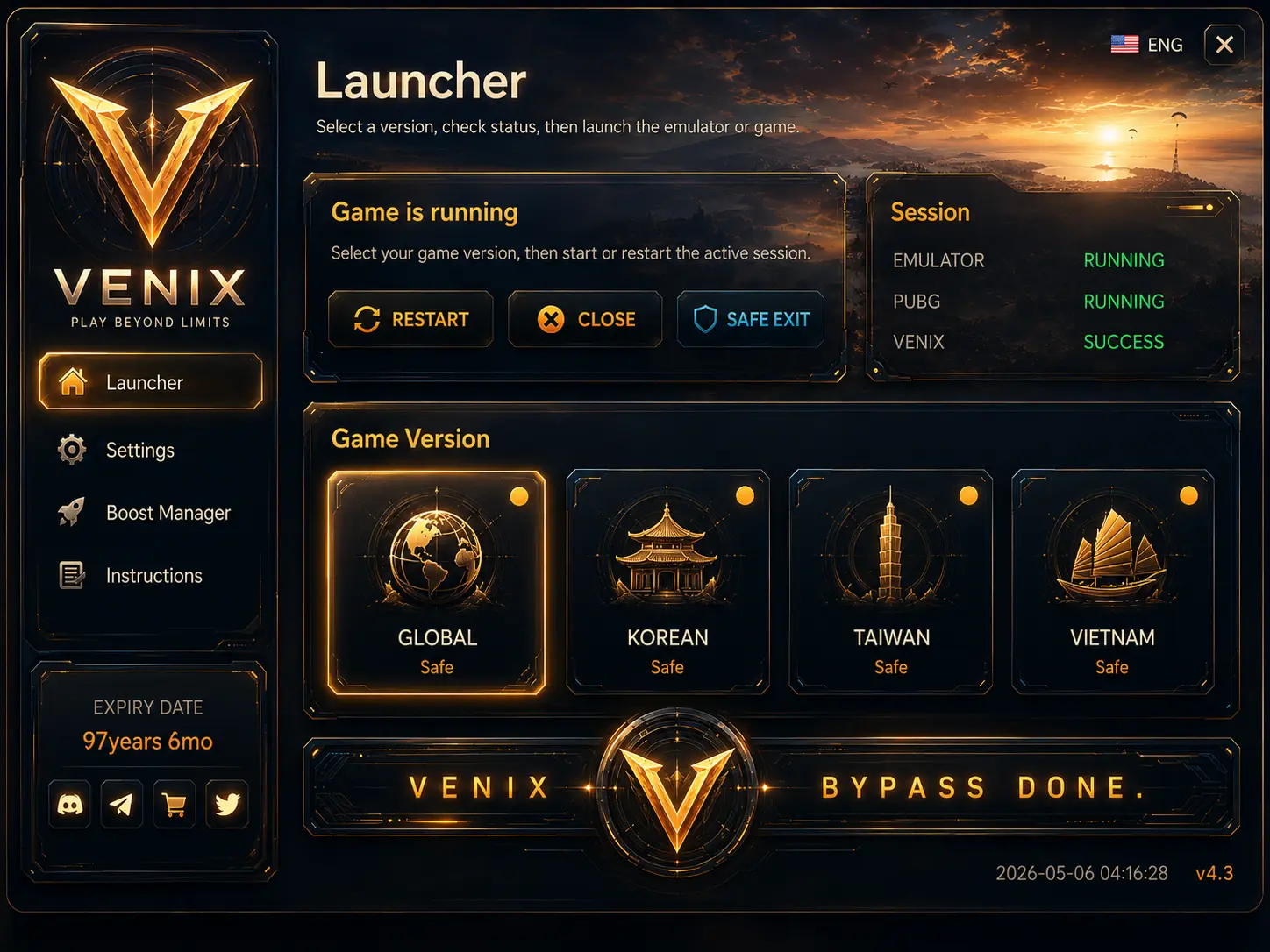Click the pagoda icon on KOREAN card
The height and width of the screenshot is (952, 1270).
(x=667, y=552)
